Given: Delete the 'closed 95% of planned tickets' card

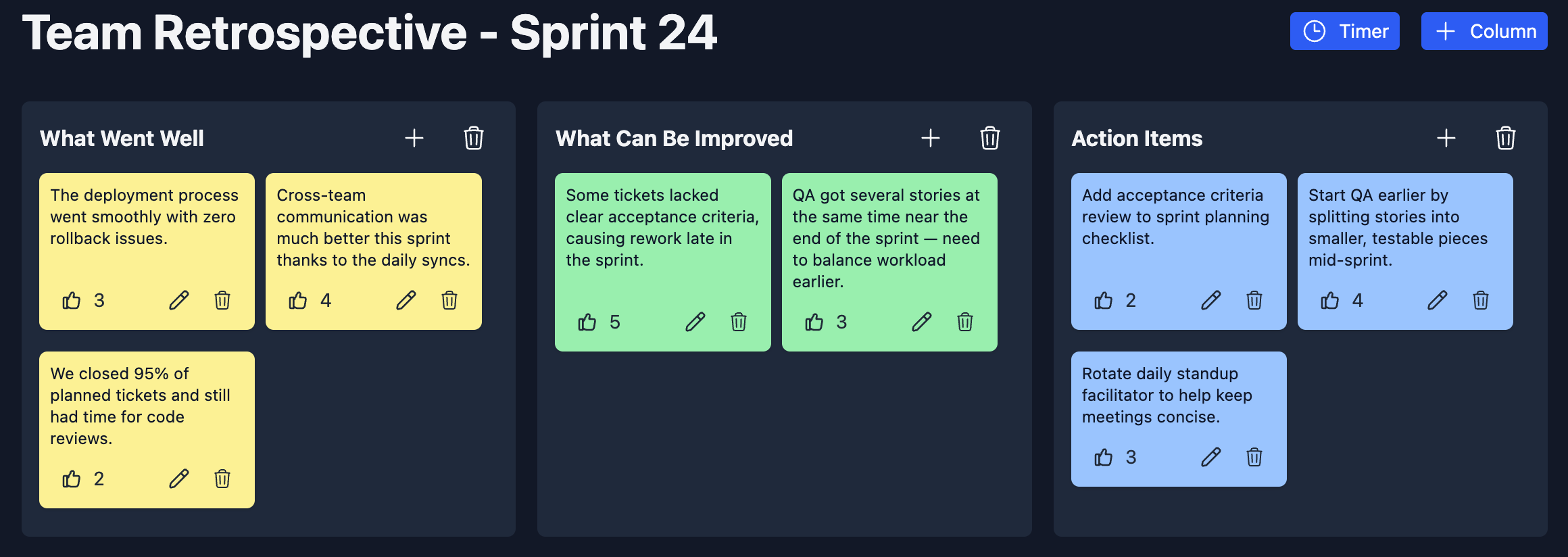Looking at the screenshot, I should click(222, 479).
